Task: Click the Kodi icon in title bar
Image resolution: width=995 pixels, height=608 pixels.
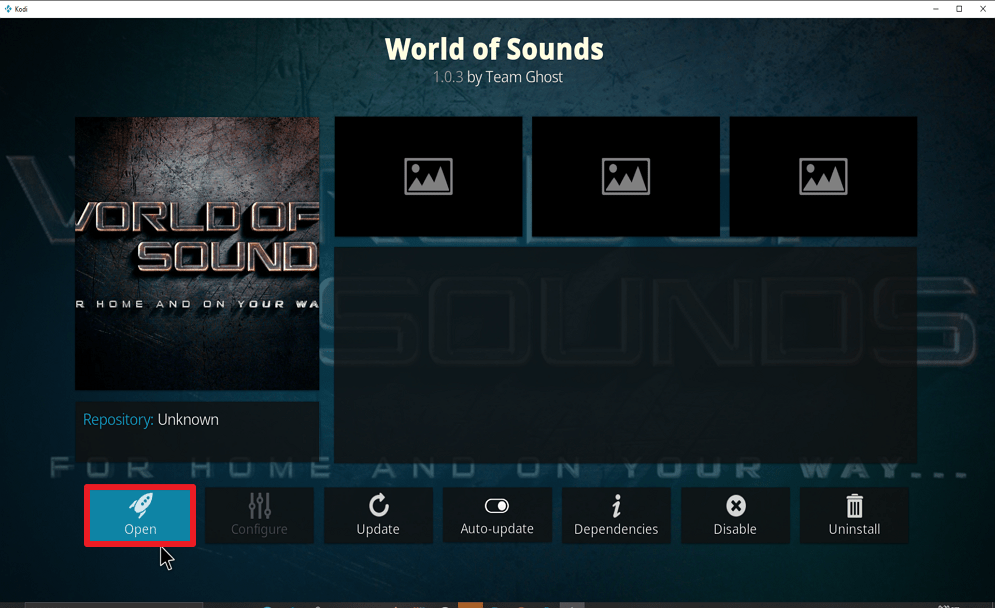Action: [x=8, y=9]
